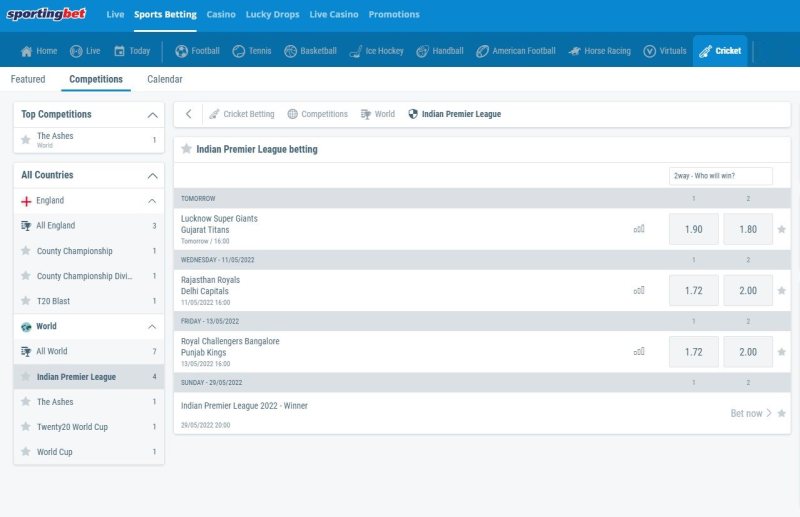
Task: Star the Indian Premier League betting heading
Action: pyautogui.click(x=186, y=149)
